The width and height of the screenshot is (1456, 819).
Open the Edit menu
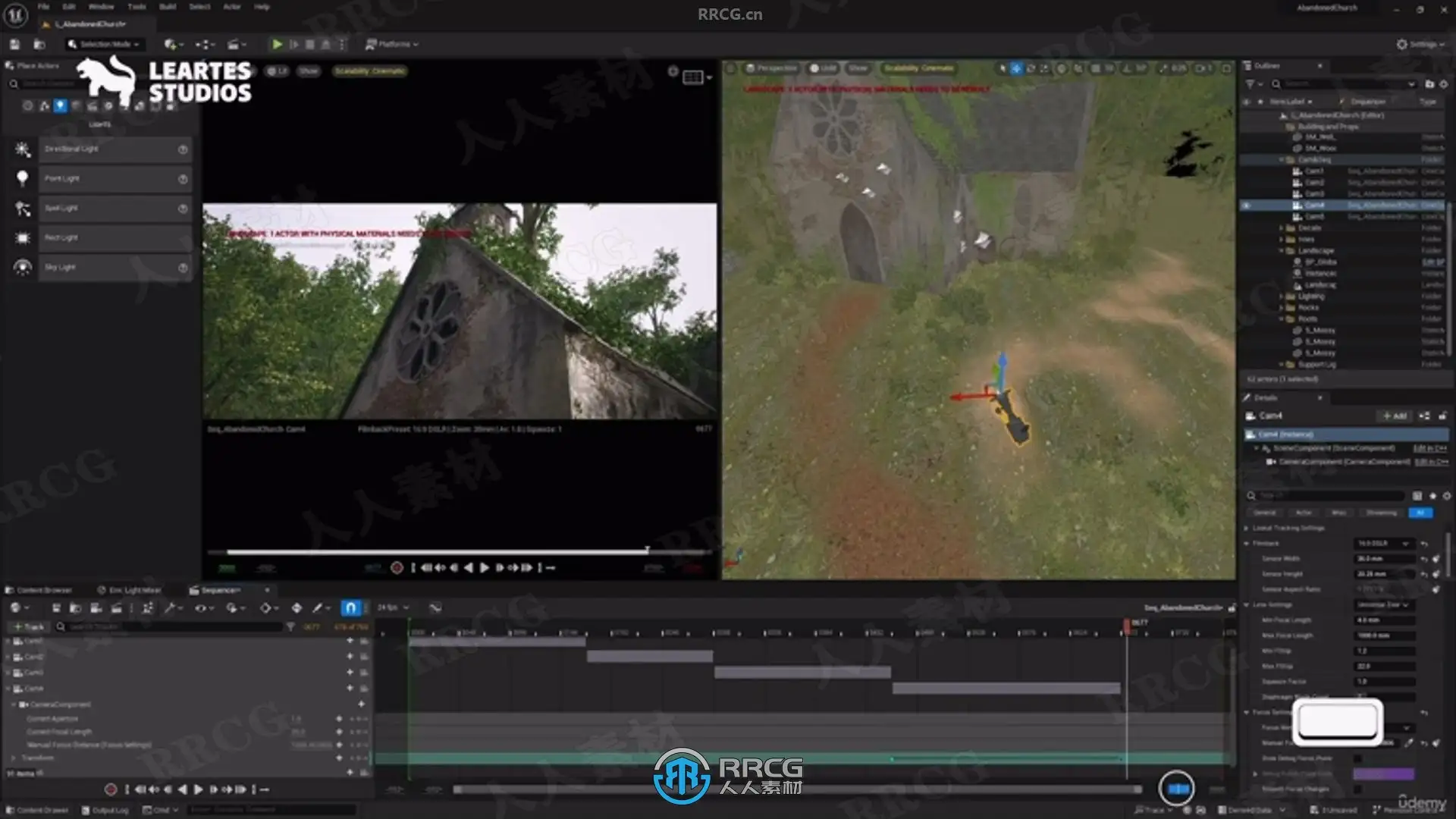pos(69,7)
